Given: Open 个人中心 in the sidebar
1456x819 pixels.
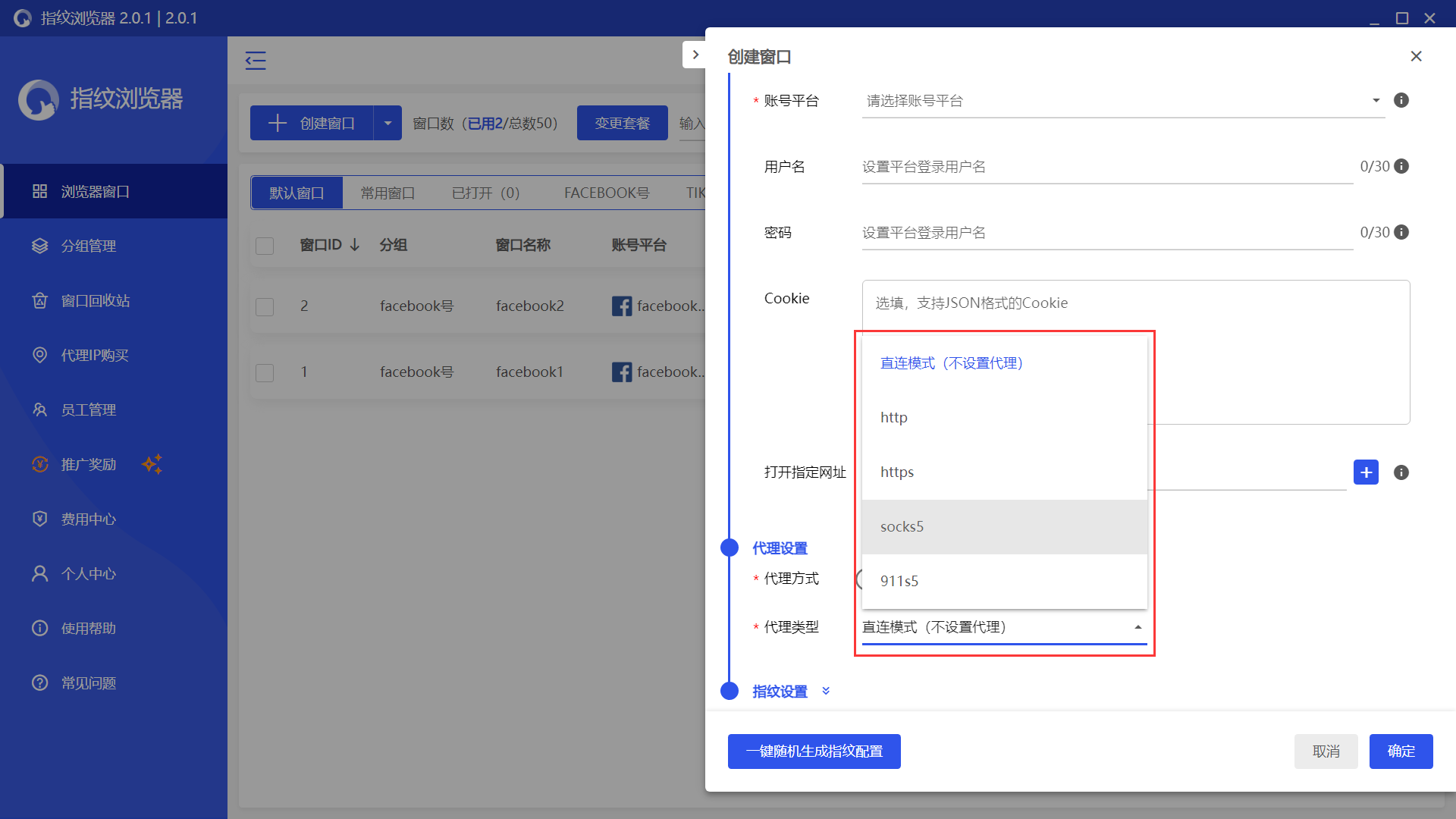Looking at the screenshot, I should [x=88, y=573].
